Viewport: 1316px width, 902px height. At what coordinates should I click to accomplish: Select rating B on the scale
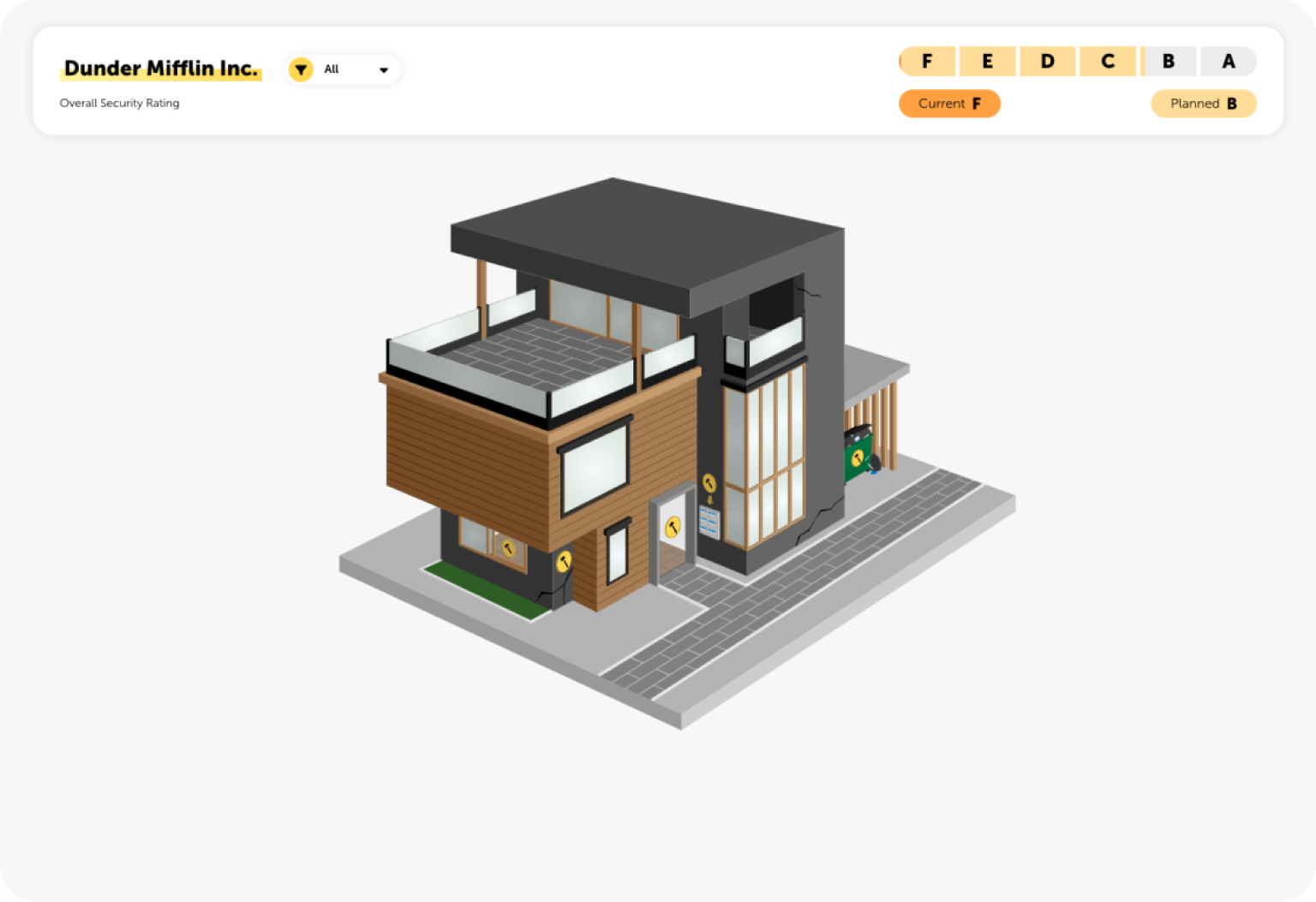click(x=1168, y=62)
